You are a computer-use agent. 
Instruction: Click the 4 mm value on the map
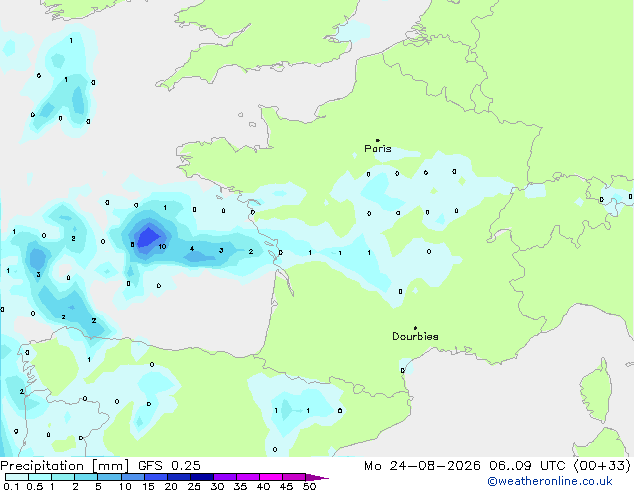click(x=192, y=249)
